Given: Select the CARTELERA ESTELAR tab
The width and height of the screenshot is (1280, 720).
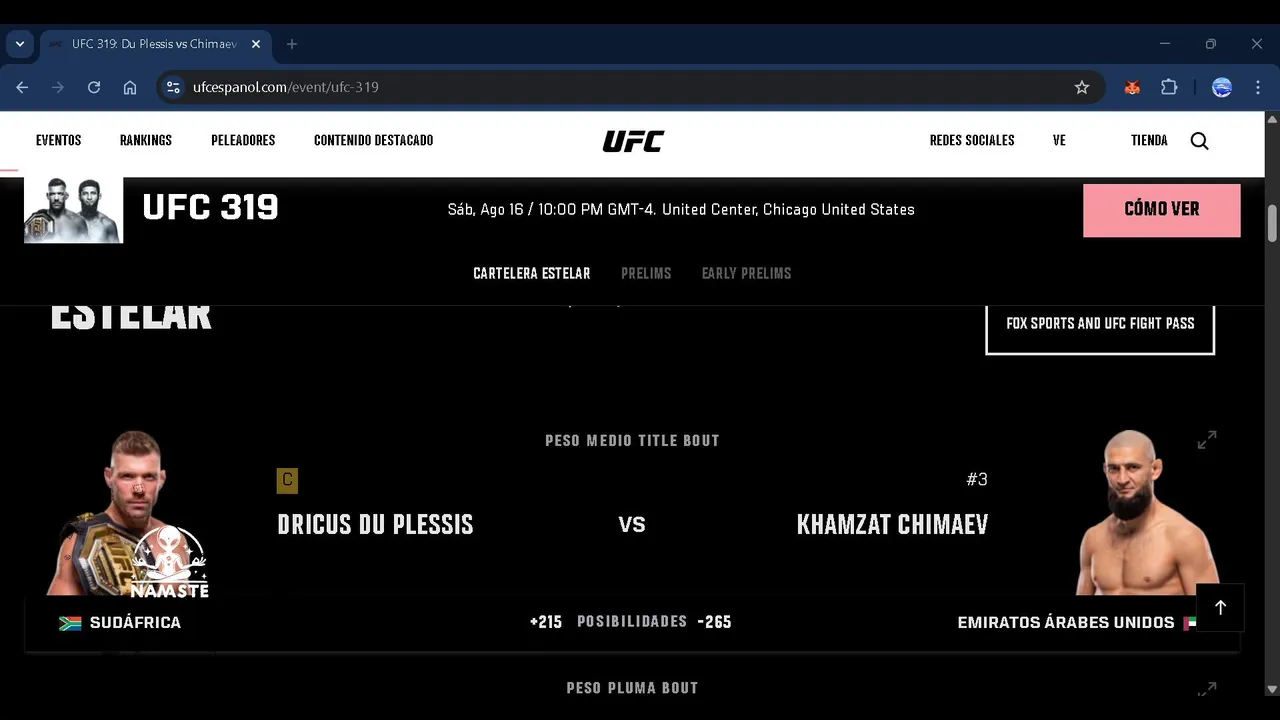Looking at the screenshot, I should [x=532, y=273].
